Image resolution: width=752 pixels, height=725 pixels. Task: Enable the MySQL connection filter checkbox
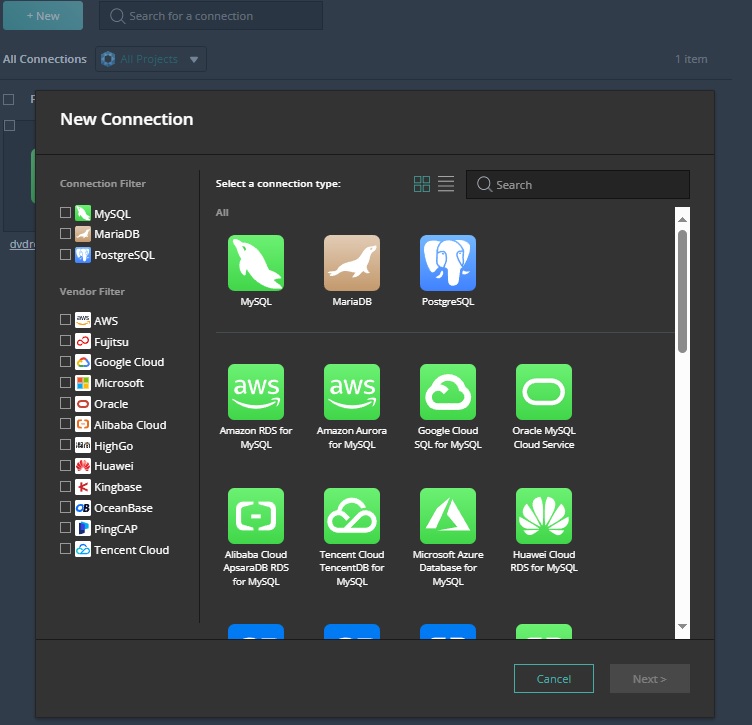coord(66,213)
